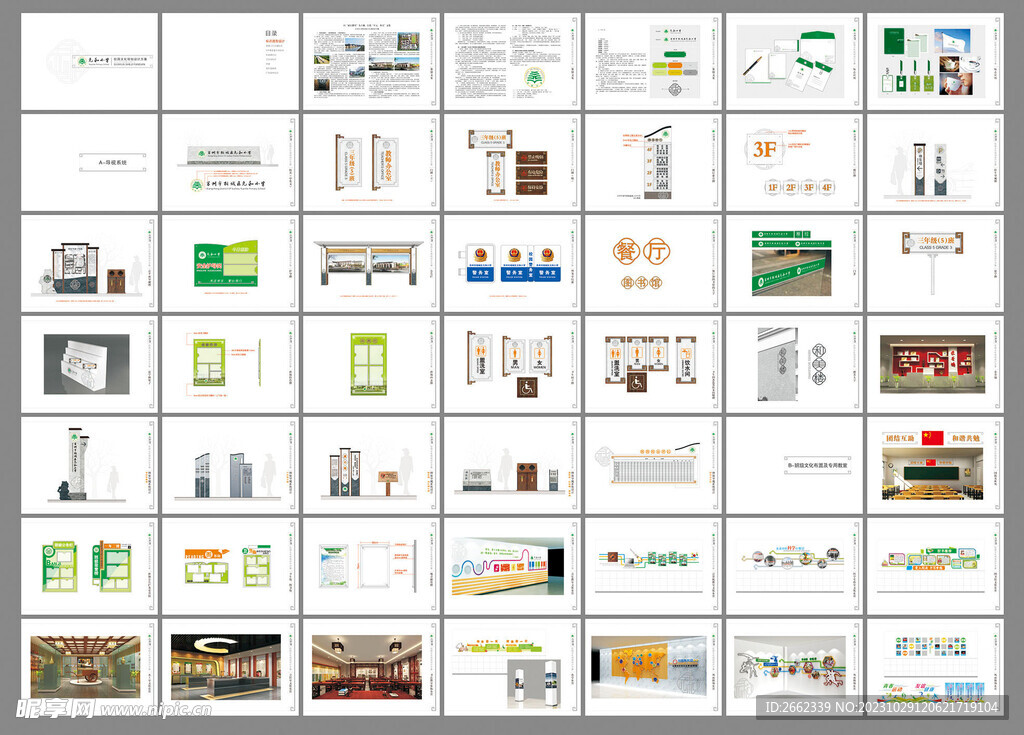Screen dimensions: 1024x735
Task: Open the floor directory sign with curved top
Action: (x=654, y=163)
